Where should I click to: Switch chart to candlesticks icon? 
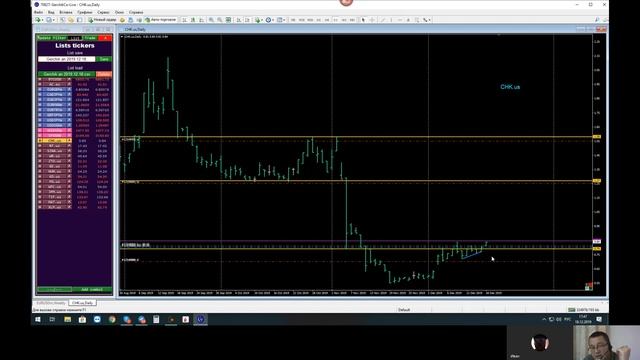click(193, 20)
